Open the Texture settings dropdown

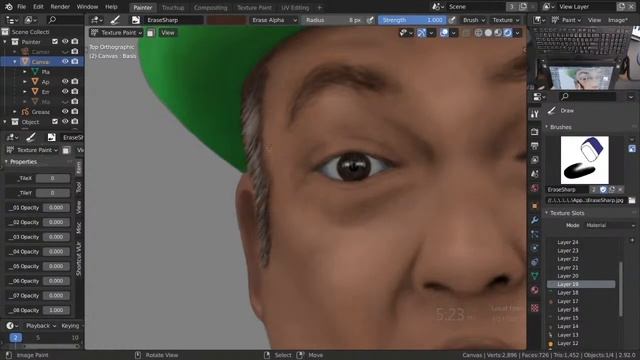tap(506, 20)
